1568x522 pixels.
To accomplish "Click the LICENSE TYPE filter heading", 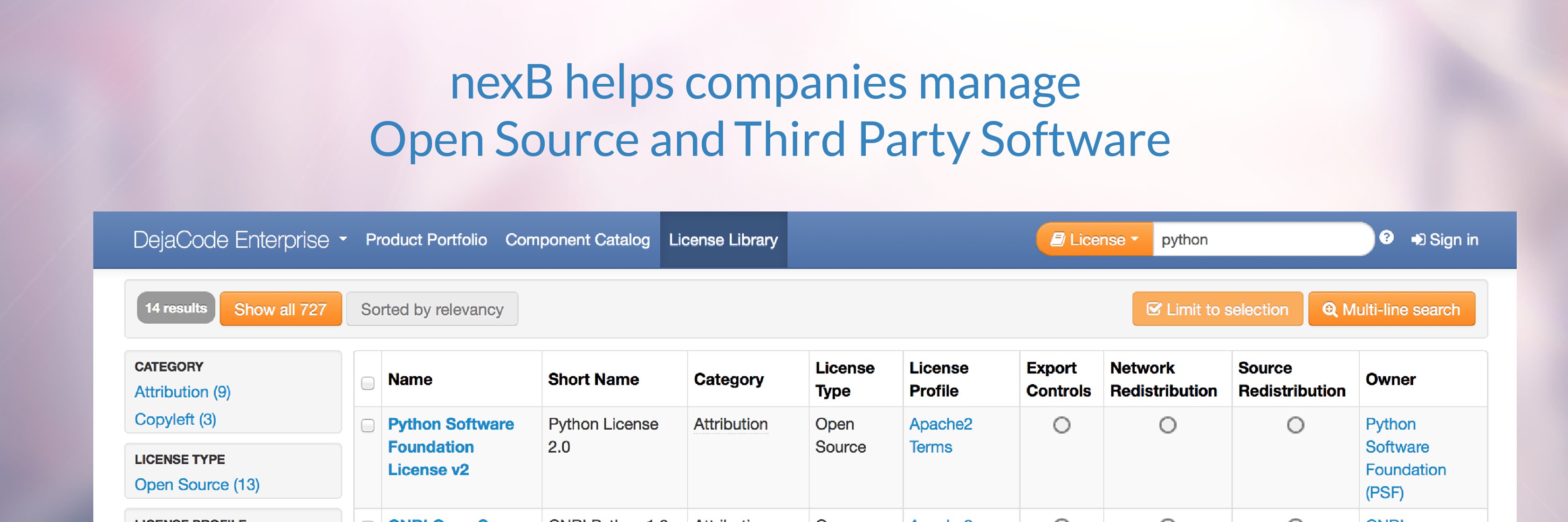I will pyautogui.click(x=179, y=459).
